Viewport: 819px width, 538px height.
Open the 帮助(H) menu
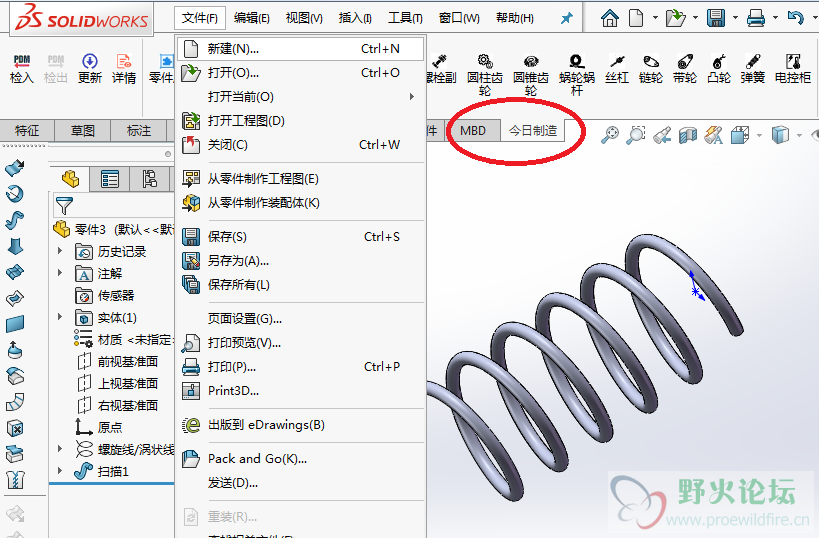514,18
